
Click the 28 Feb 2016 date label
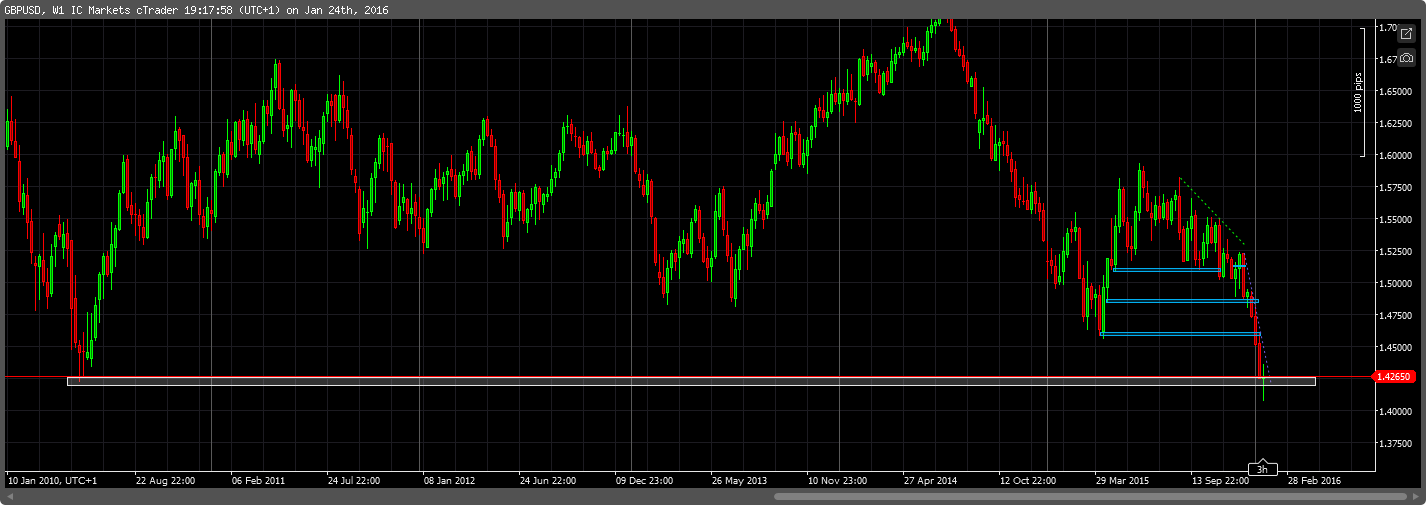tap(1312, 480)
